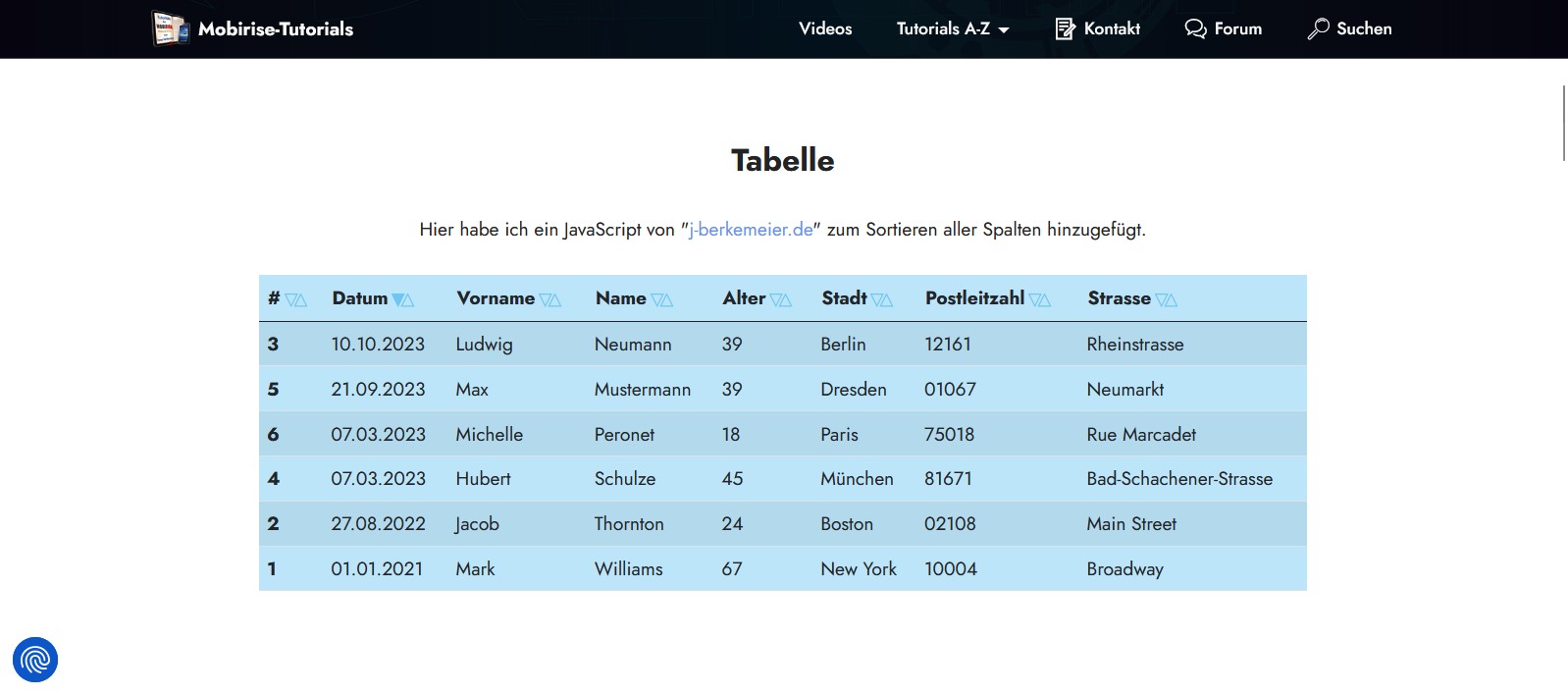This screenshot has height=695, width=1568.
Task: Open the Videos menu item
Action: tap(825, 28)
